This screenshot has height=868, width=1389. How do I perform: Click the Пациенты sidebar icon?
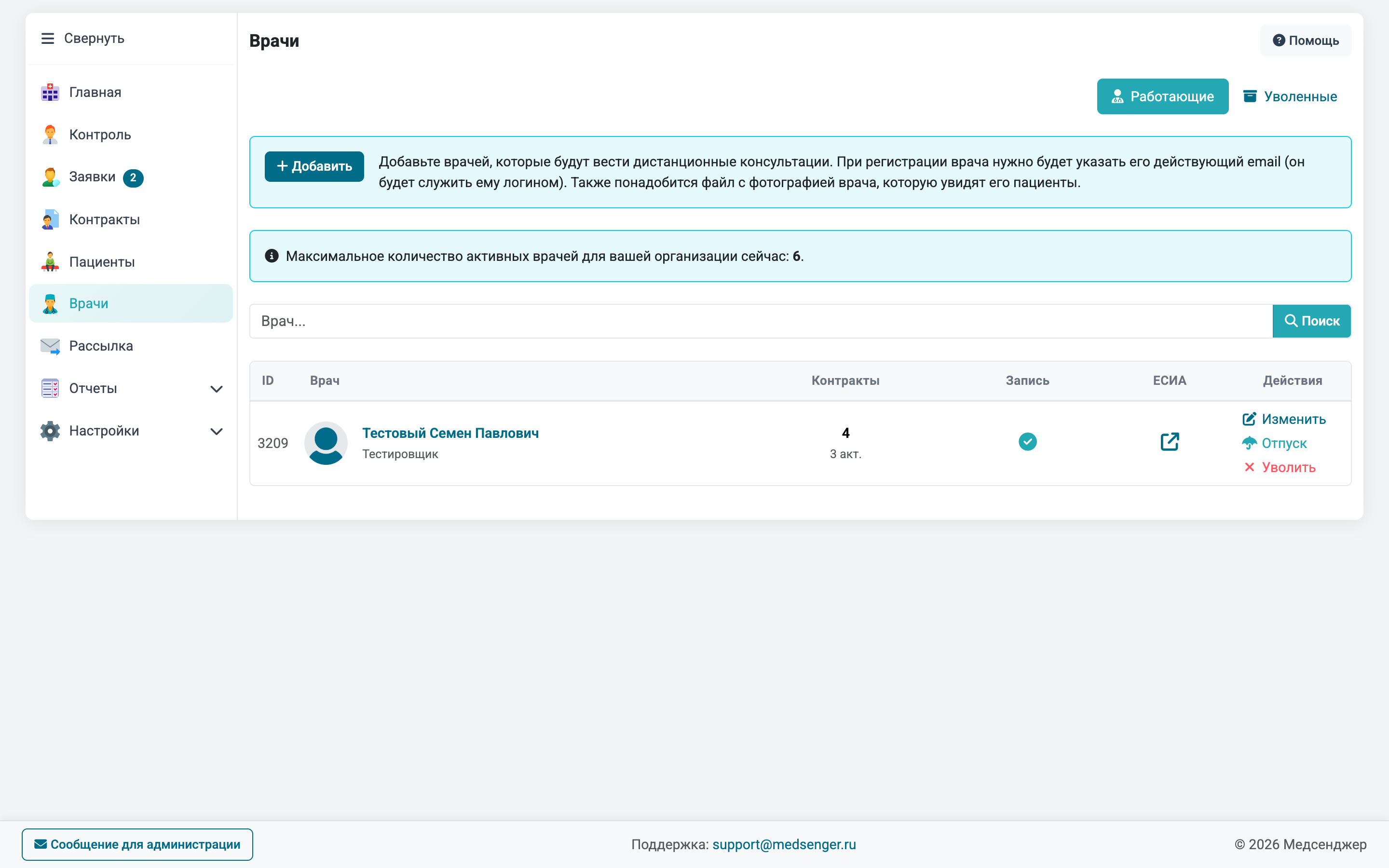point(50,262)
